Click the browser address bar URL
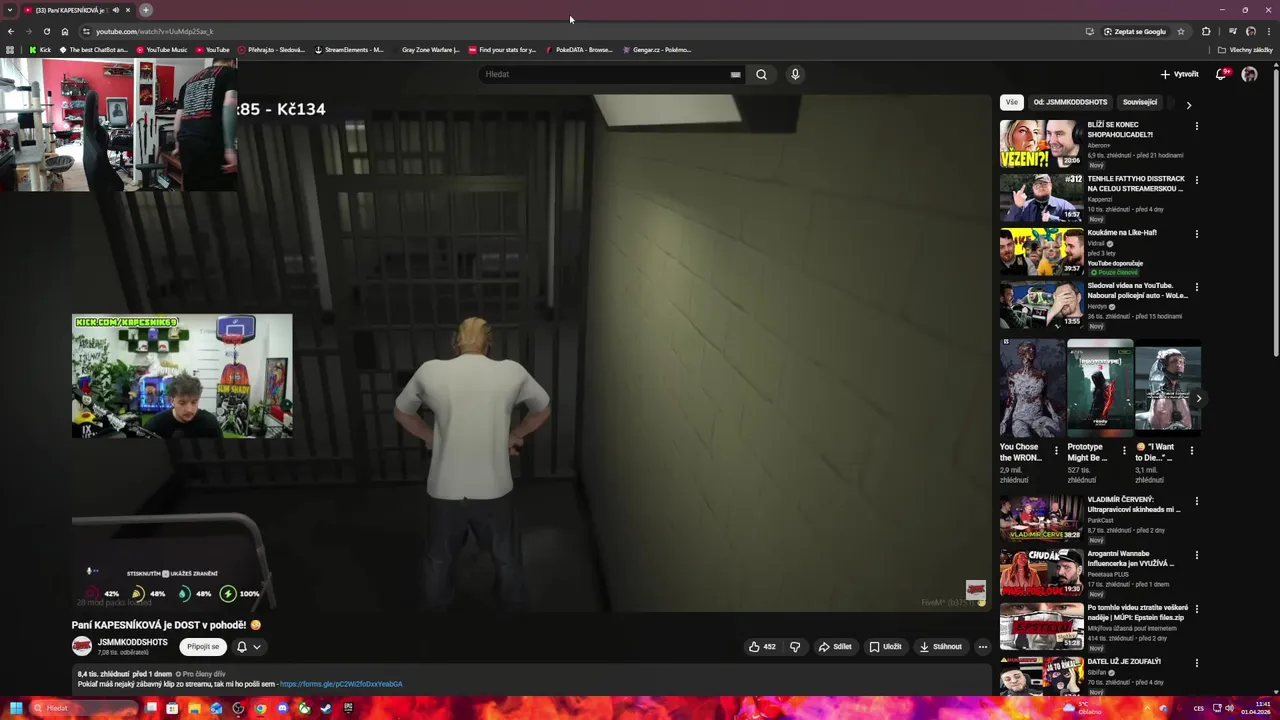 [154, 31]
